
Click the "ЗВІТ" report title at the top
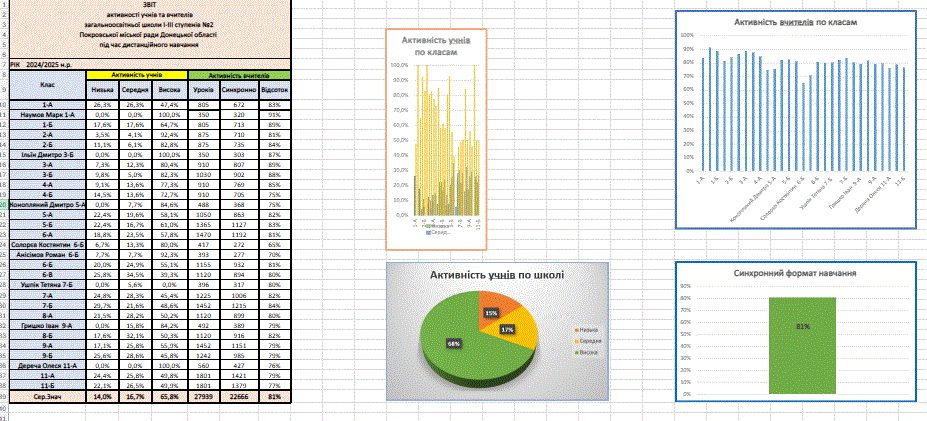pyautogui.click(x=150, y=5)
